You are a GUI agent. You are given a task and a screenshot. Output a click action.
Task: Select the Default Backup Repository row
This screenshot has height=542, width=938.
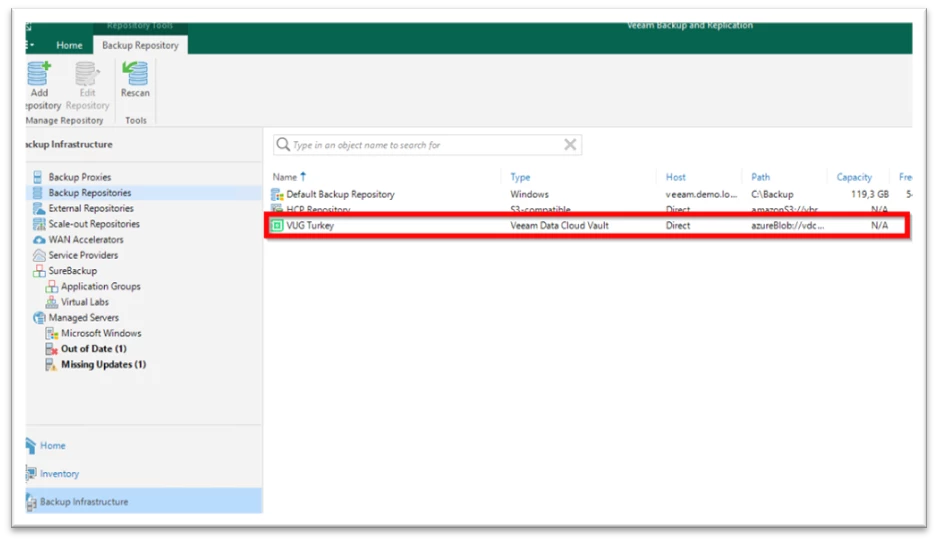click(589, 194)
